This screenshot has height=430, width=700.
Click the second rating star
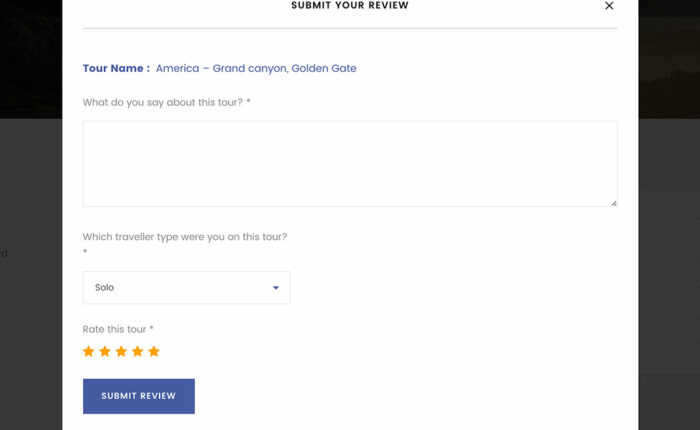(x=105, y=351)
